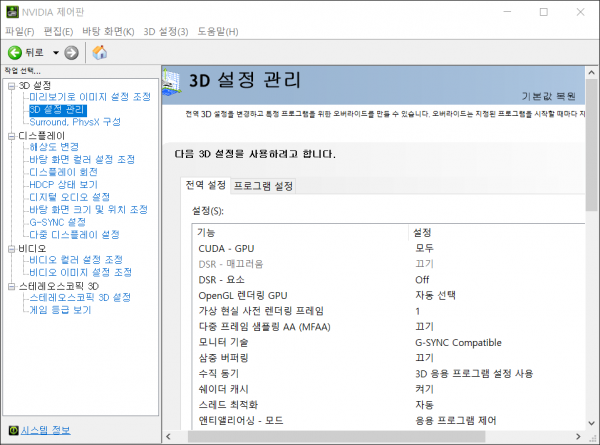600x445 pixels.
Task: Click the 설정 column header
Action: tap(497, 233)
